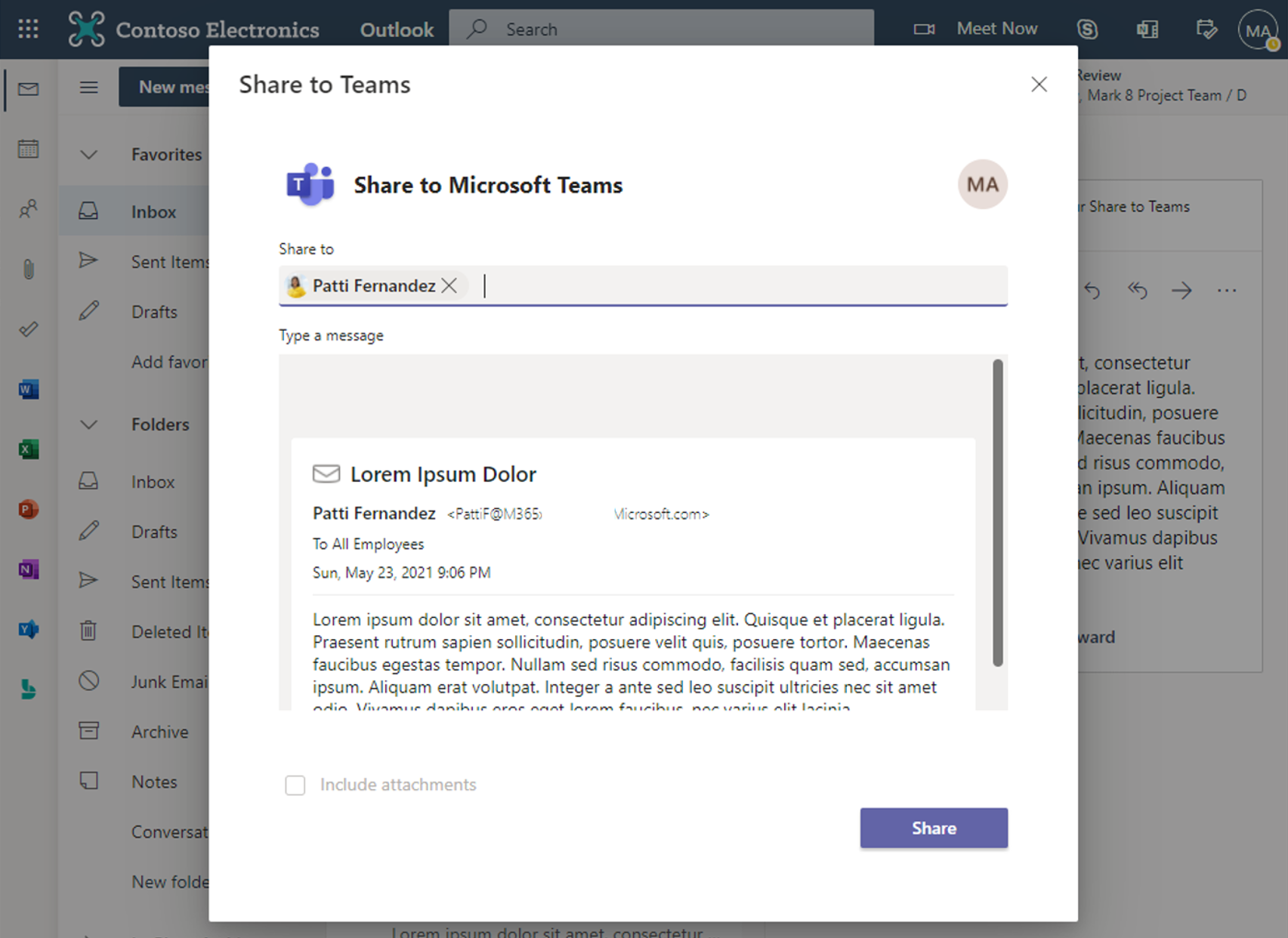
Task: Enable the Include attachments checkbox
Action: (x=295, y=785)
